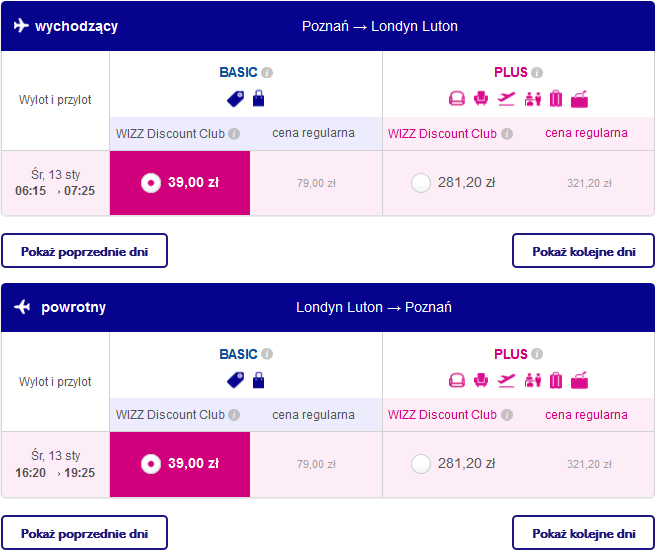Click the return PLUS checked suitcase icon
This screenshot has height=552, width=655.
tap(555, 380)
